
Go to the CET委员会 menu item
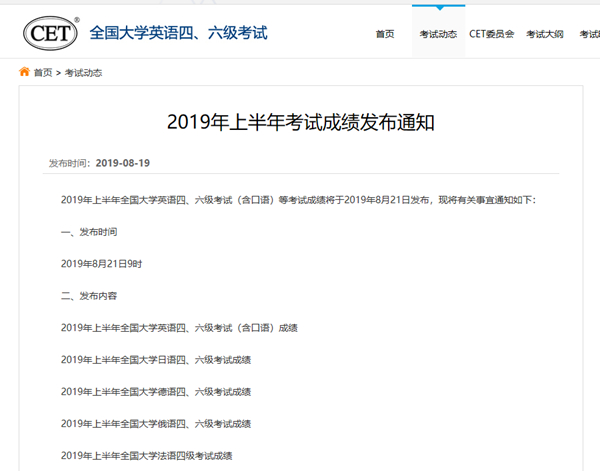491,34
